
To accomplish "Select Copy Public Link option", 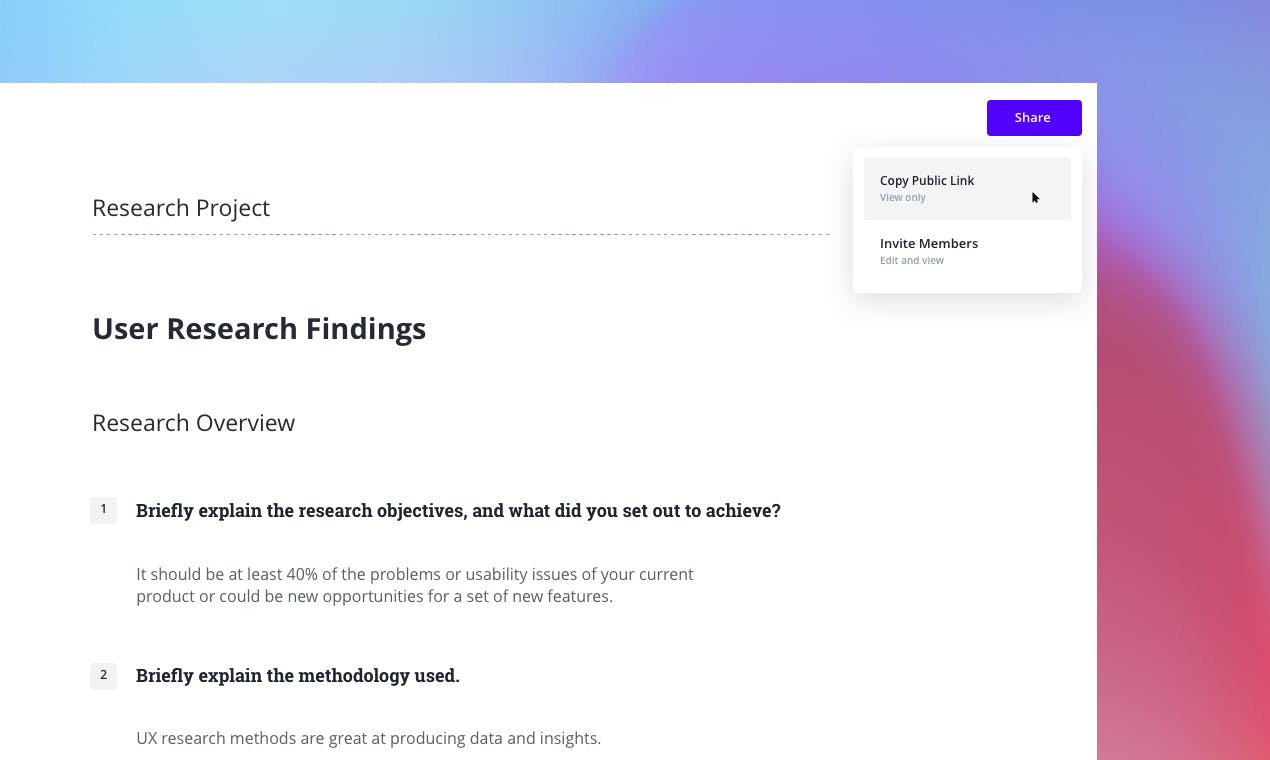I will tap(927, 181).
